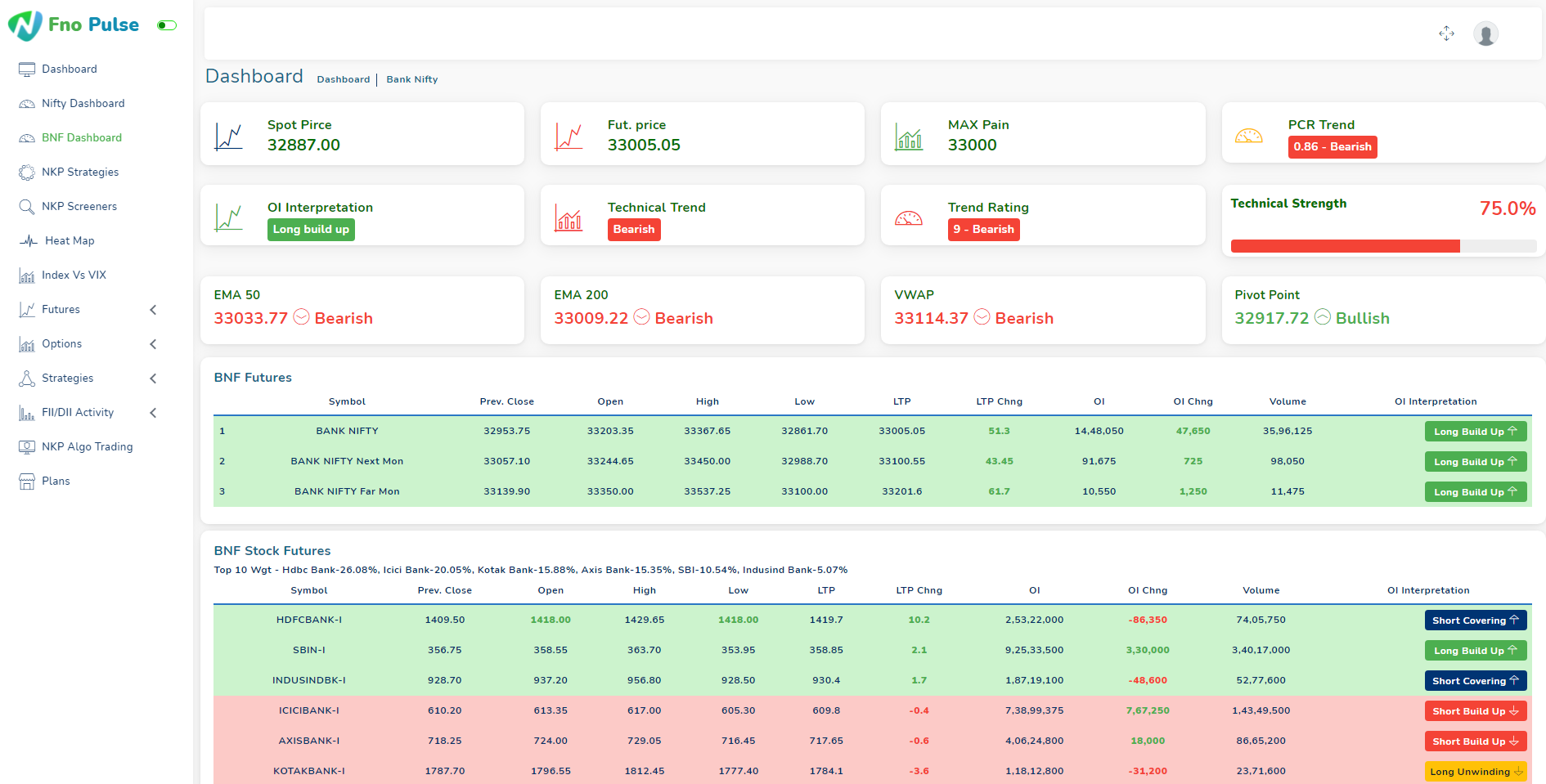Click the fullscreen arrows icon in header

pos(1446,34)
